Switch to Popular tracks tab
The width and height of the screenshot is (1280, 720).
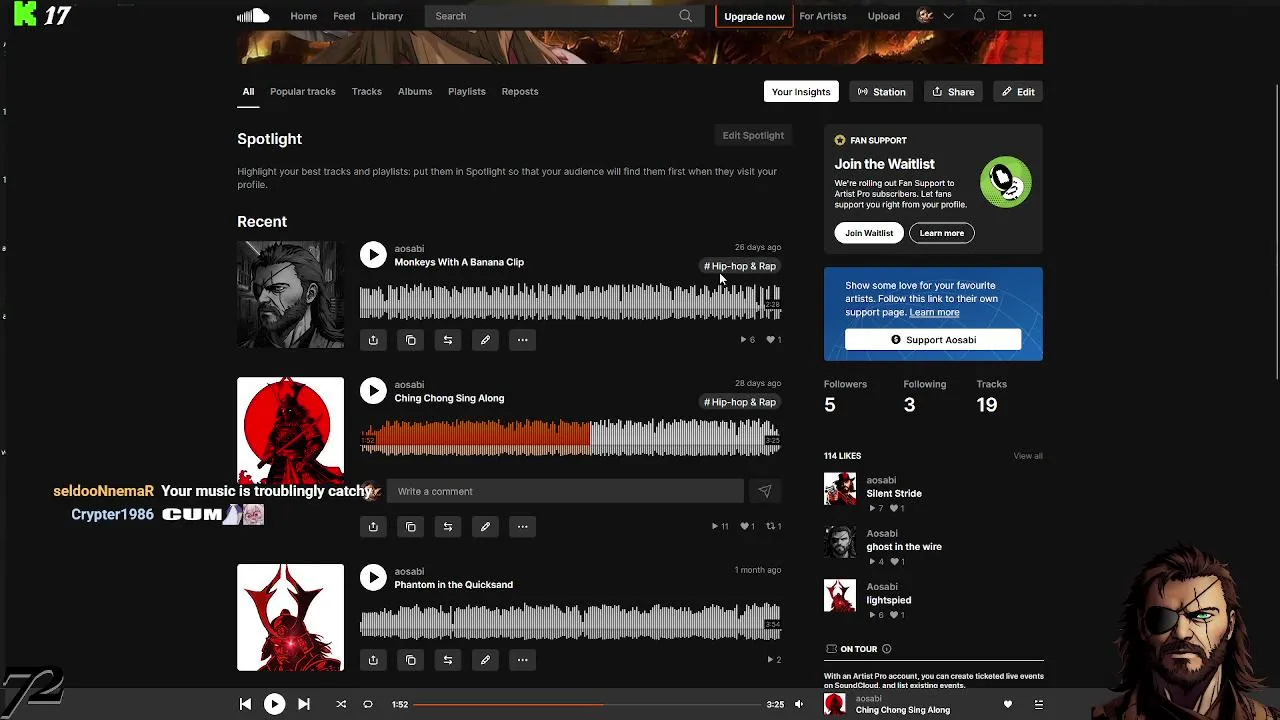[x=302, y=92]
